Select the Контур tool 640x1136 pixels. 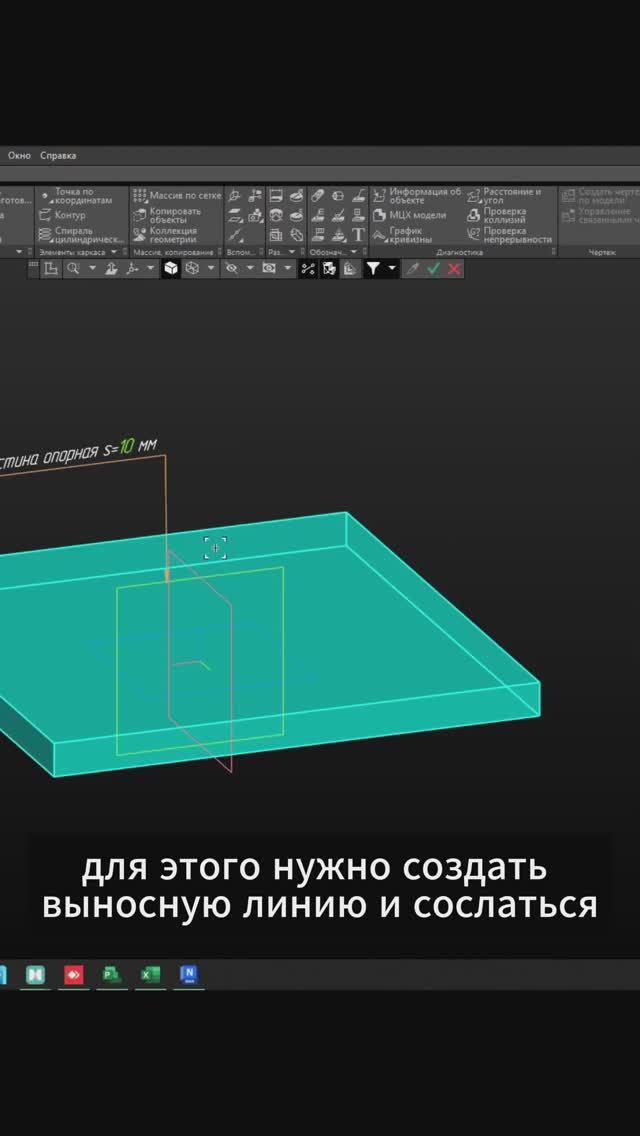(x=62, y=215)
